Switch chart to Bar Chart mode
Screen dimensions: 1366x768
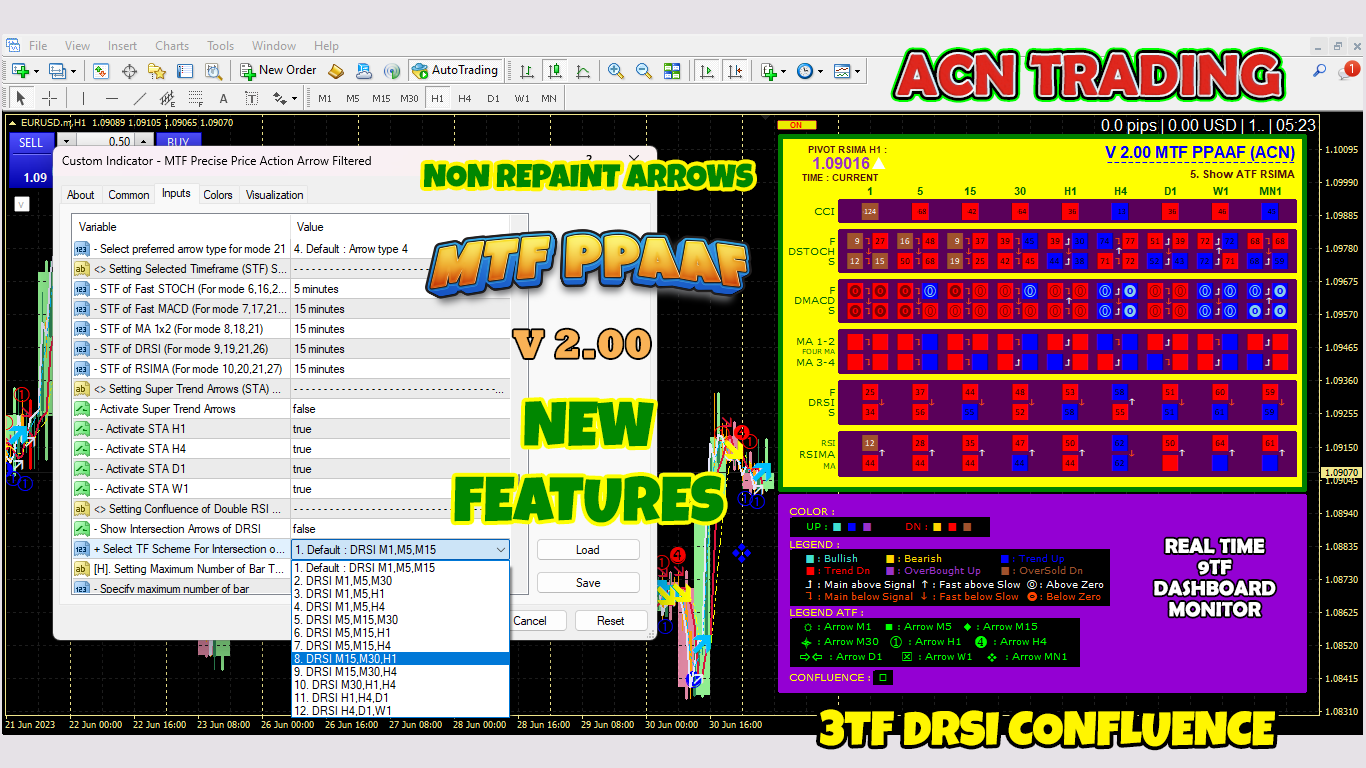[x=526, y=71]
